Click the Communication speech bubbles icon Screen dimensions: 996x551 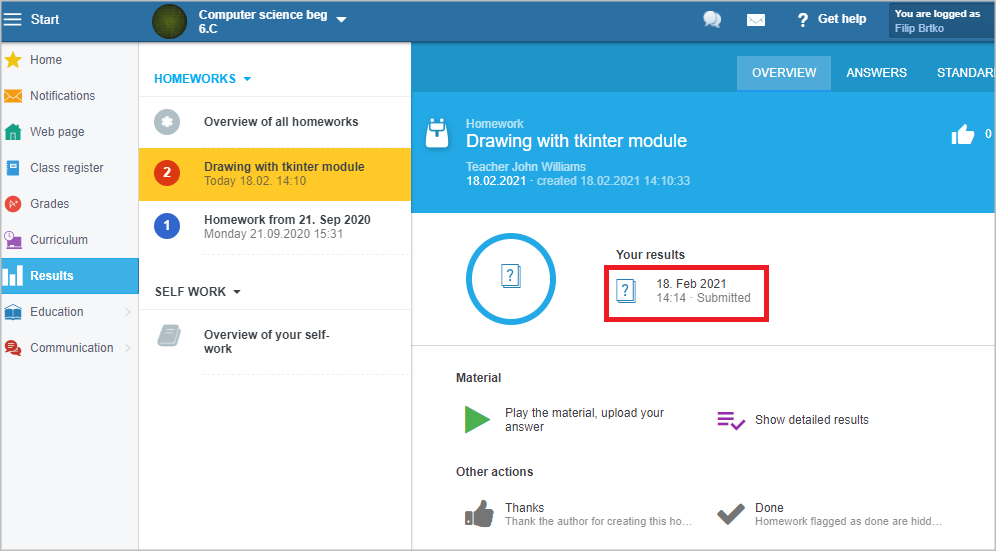pos(13,348)
